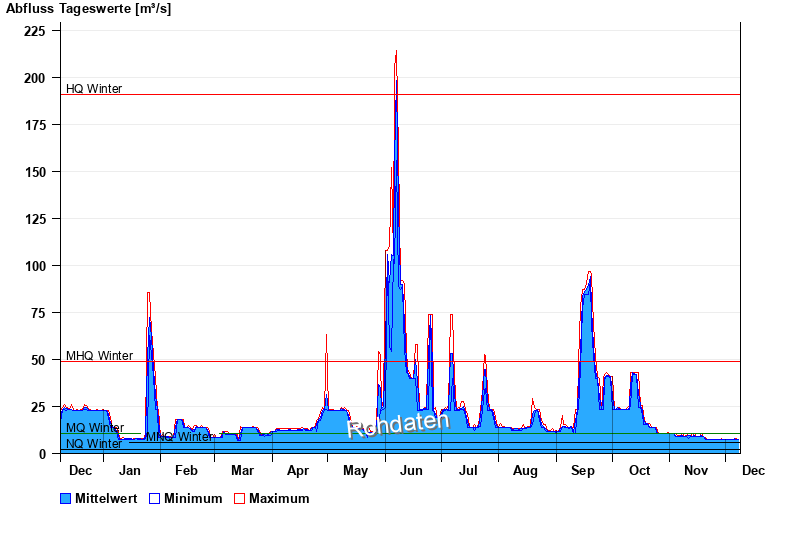Click the highest peak at early June
Viewport: 800px width, 550px height.
coord(396,53)
